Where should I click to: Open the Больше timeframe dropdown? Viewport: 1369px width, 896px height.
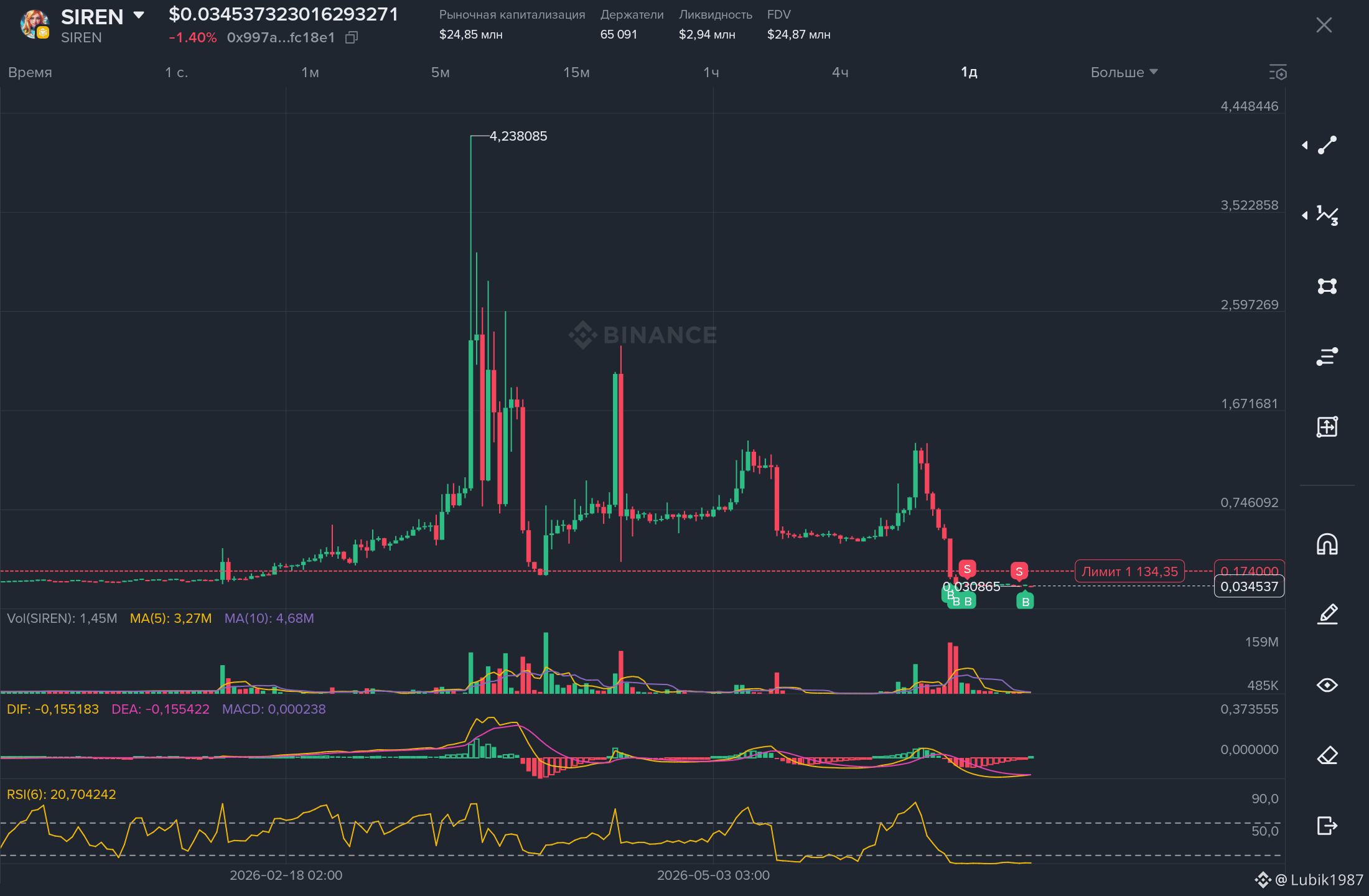(1124, 72)
